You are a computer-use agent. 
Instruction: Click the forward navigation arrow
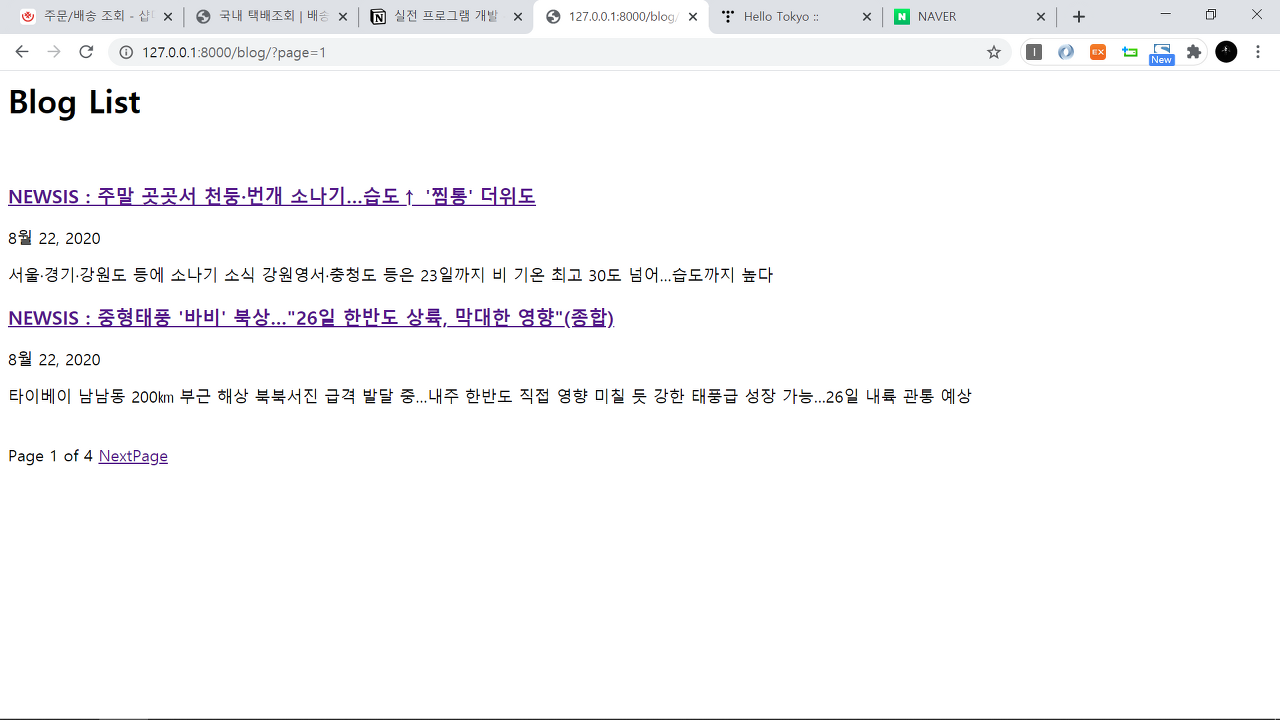coord(54,52)
